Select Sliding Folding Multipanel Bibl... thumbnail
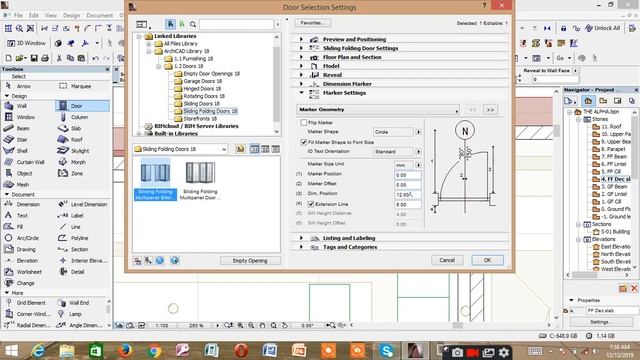The image size is (640, 360). pos(155,179)
